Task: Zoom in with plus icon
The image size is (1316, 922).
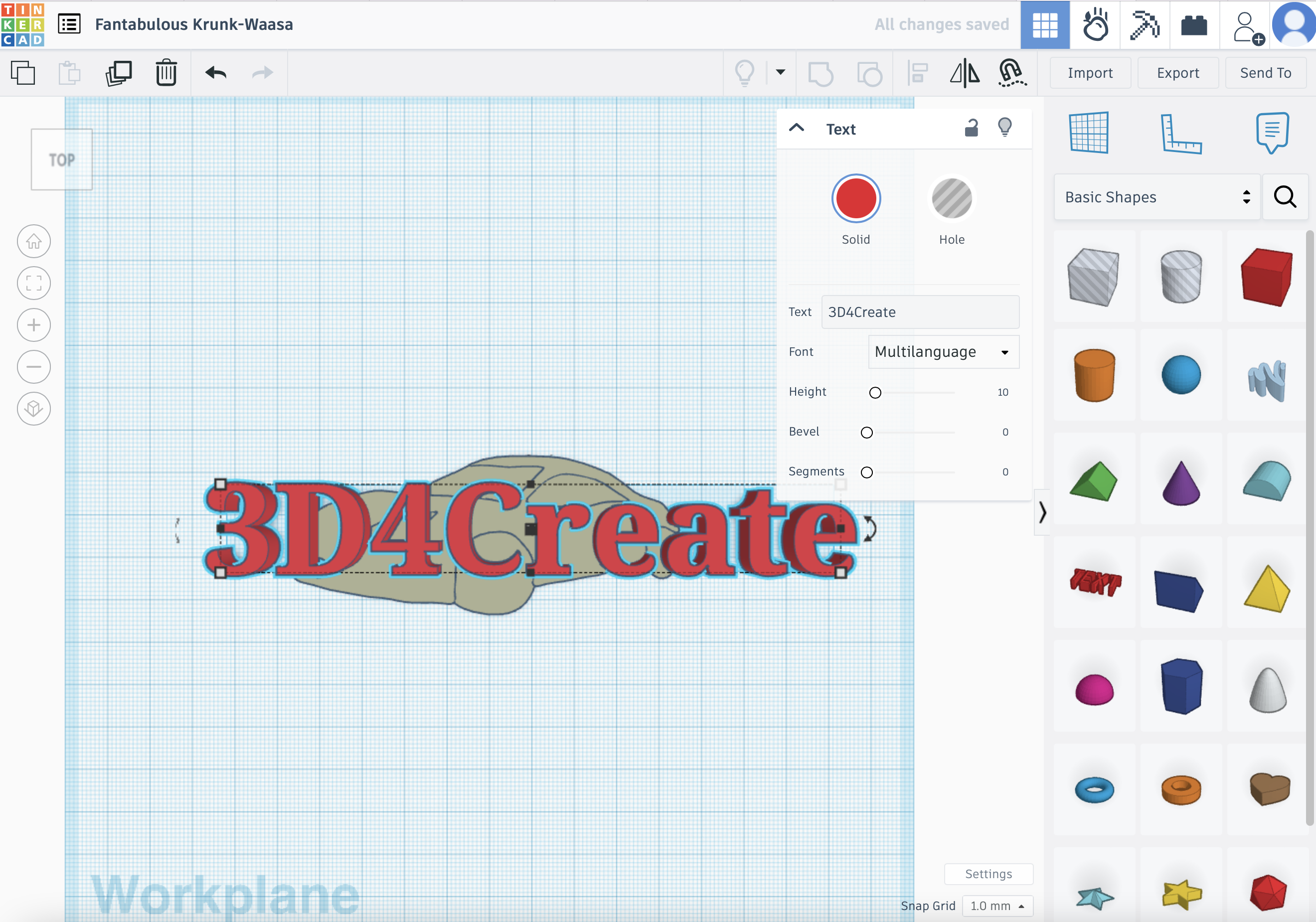Action: [x=34, y=325]
